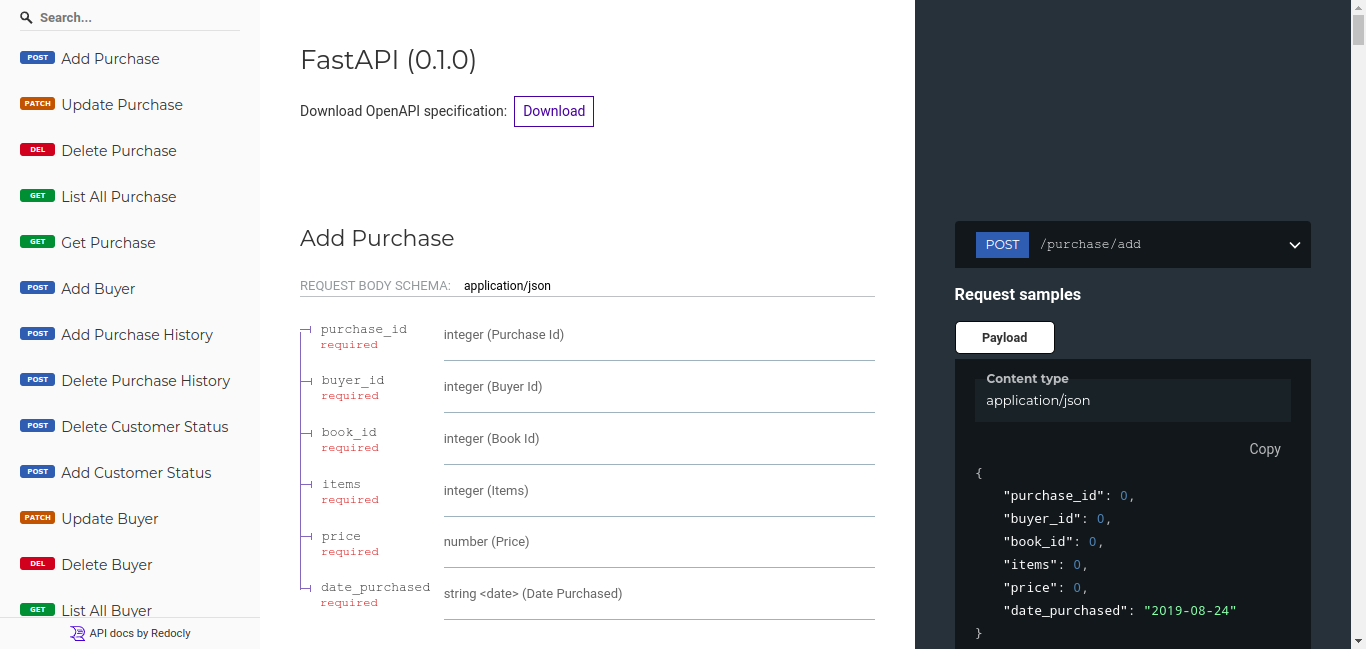Click the DEL badge beside Delete Purchase
The height and width of the screenshot is (649, 1366).
click(x=37, y=149)
